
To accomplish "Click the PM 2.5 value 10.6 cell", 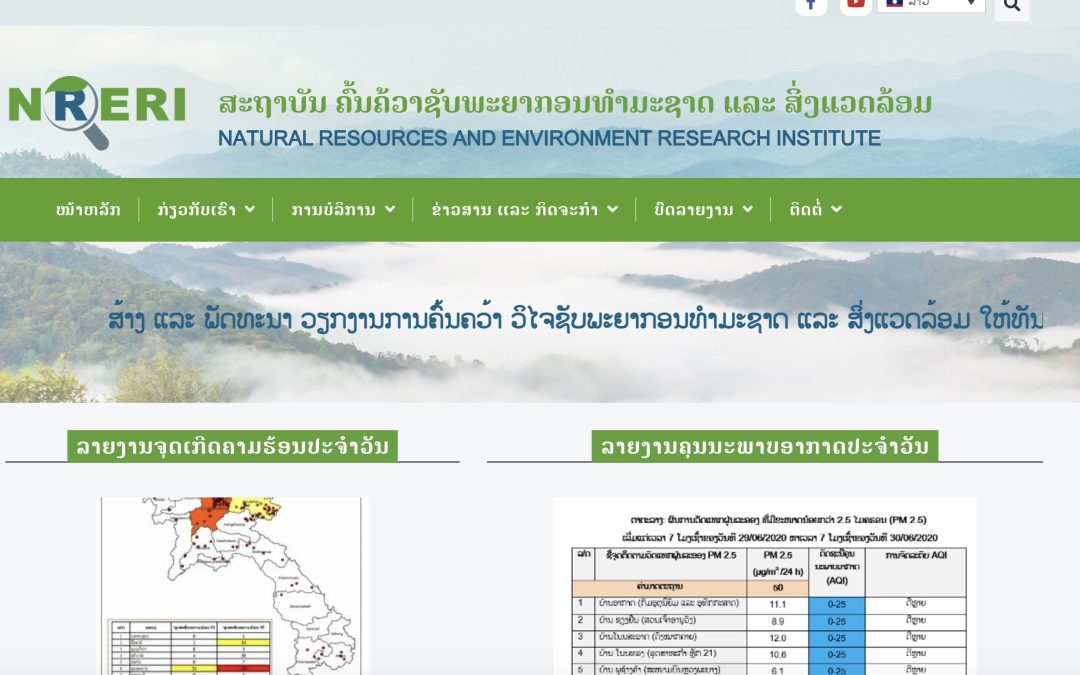I will tap(778, 654).
